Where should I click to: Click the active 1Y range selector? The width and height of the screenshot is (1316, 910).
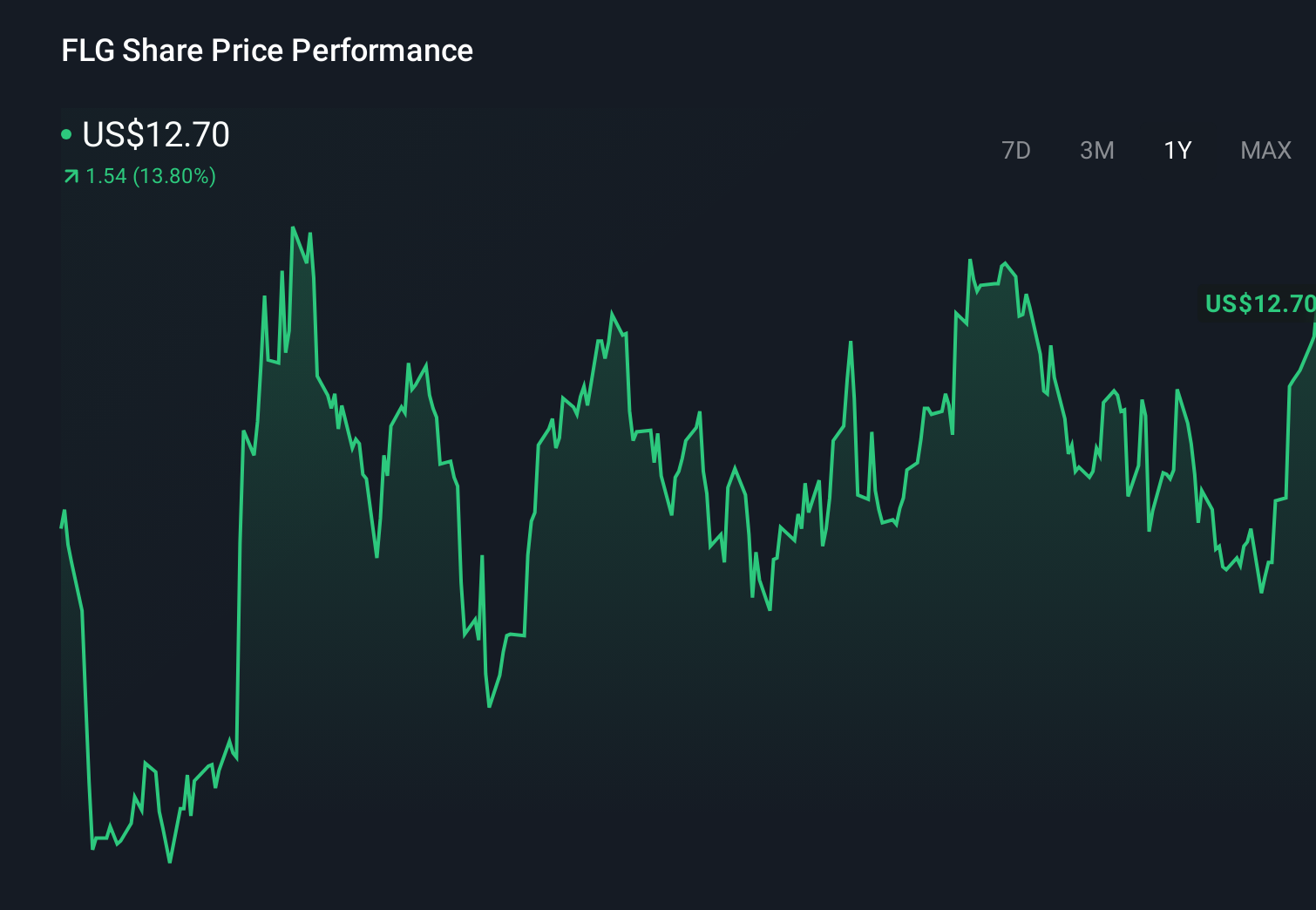pos(1176,150)
